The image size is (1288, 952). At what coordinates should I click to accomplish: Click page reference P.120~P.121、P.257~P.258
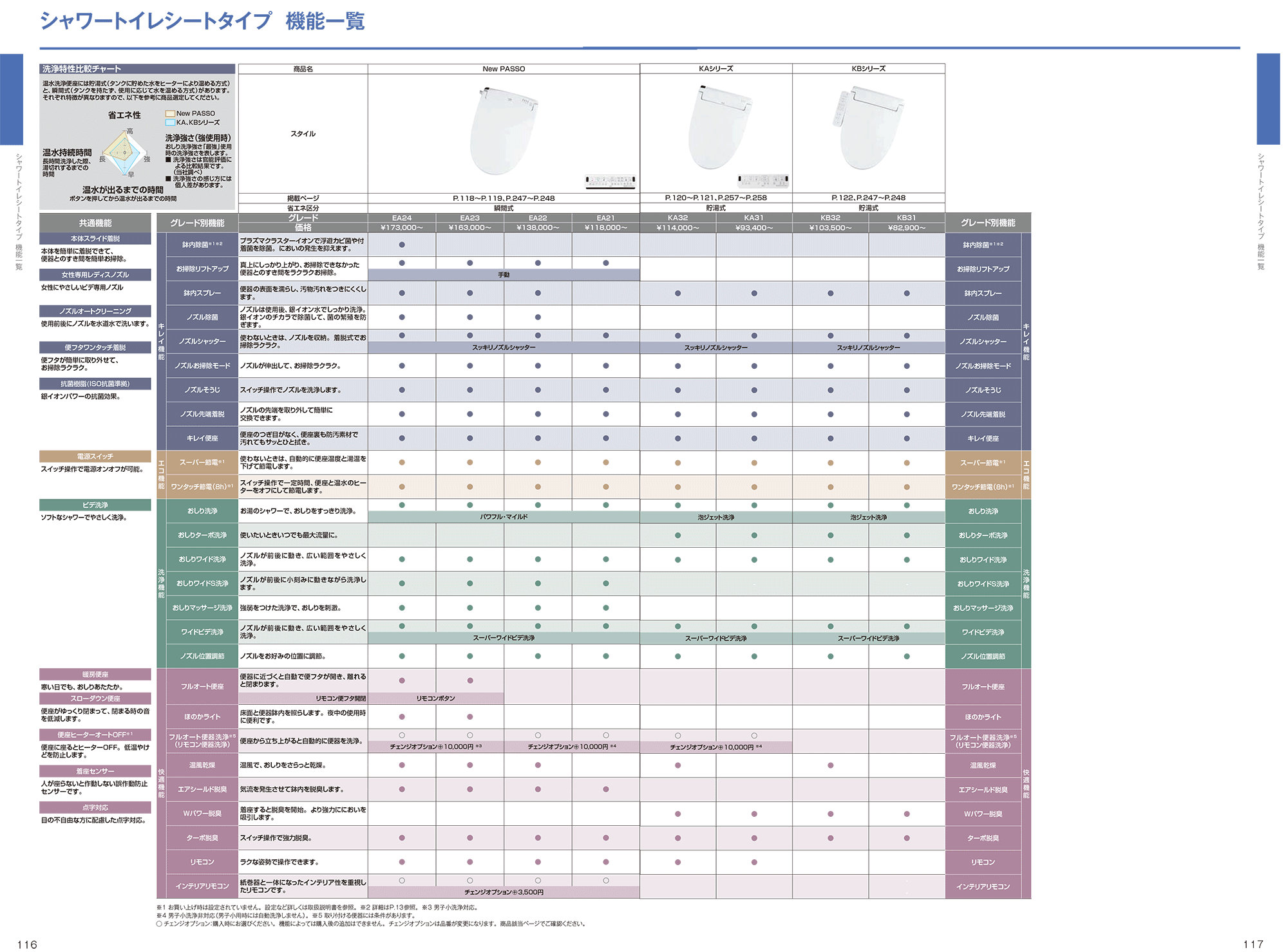(716, 198)
